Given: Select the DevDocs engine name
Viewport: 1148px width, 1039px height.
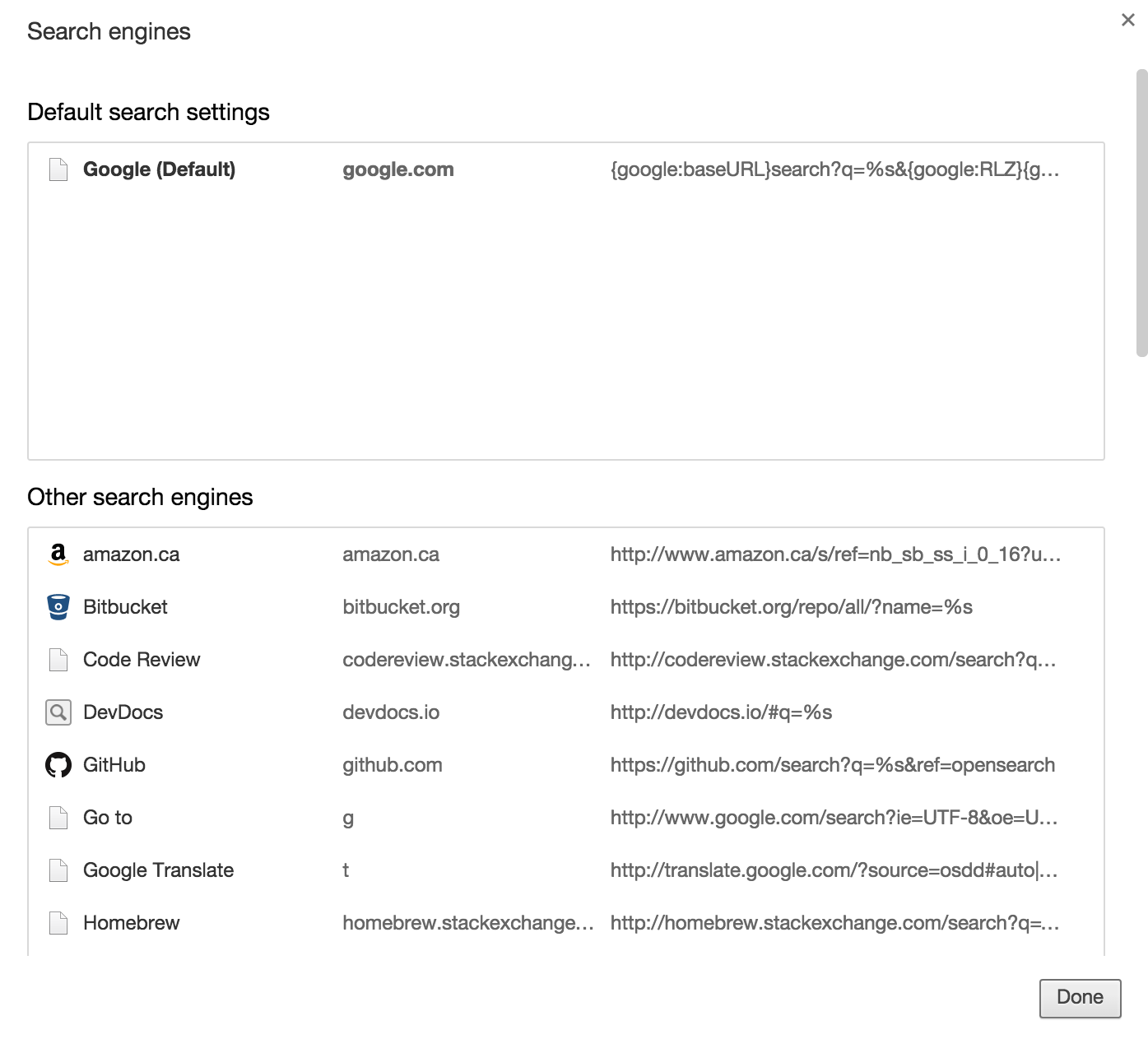Looking at the screenshot, I should coord(123,712).
